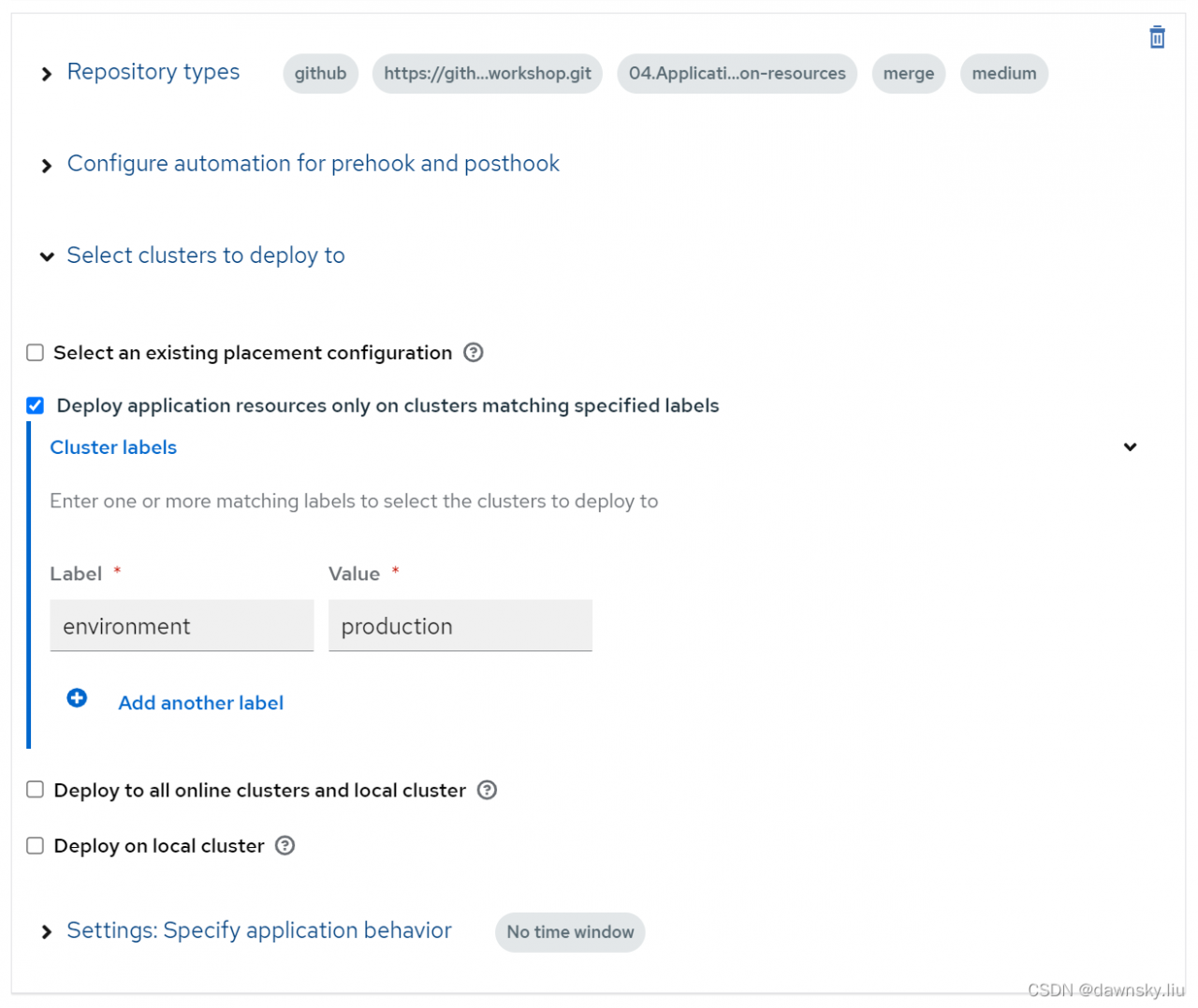
Task: Enable Select an existing placement configuration checkbox
Action: pyautogui.click(x=36, y=353)
